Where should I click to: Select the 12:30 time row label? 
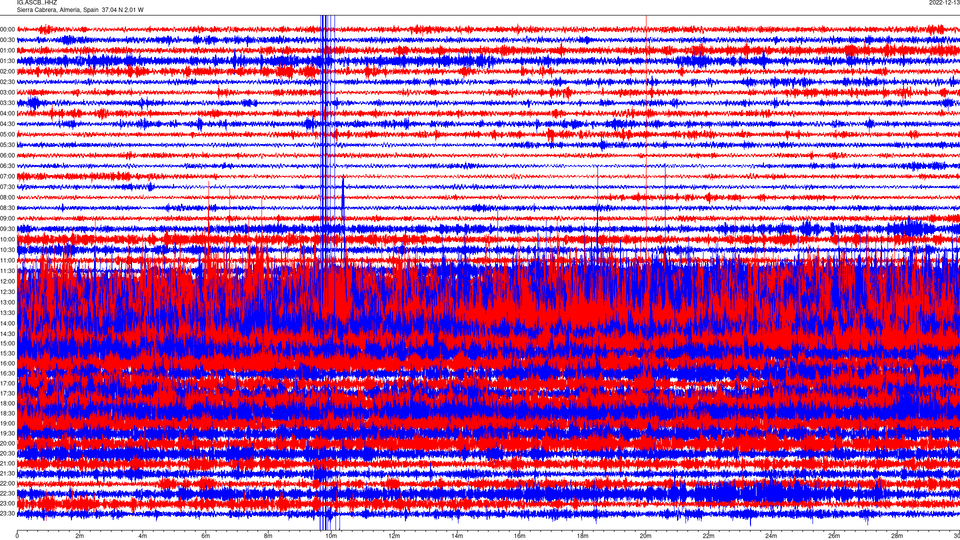pyautogui.click(x=8, y=291)
